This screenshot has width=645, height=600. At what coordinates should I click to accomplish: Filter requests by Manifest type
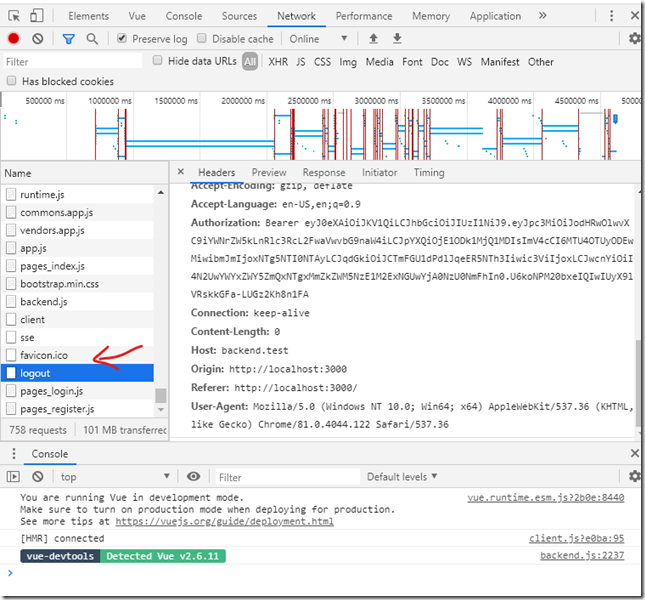[500, 62]
